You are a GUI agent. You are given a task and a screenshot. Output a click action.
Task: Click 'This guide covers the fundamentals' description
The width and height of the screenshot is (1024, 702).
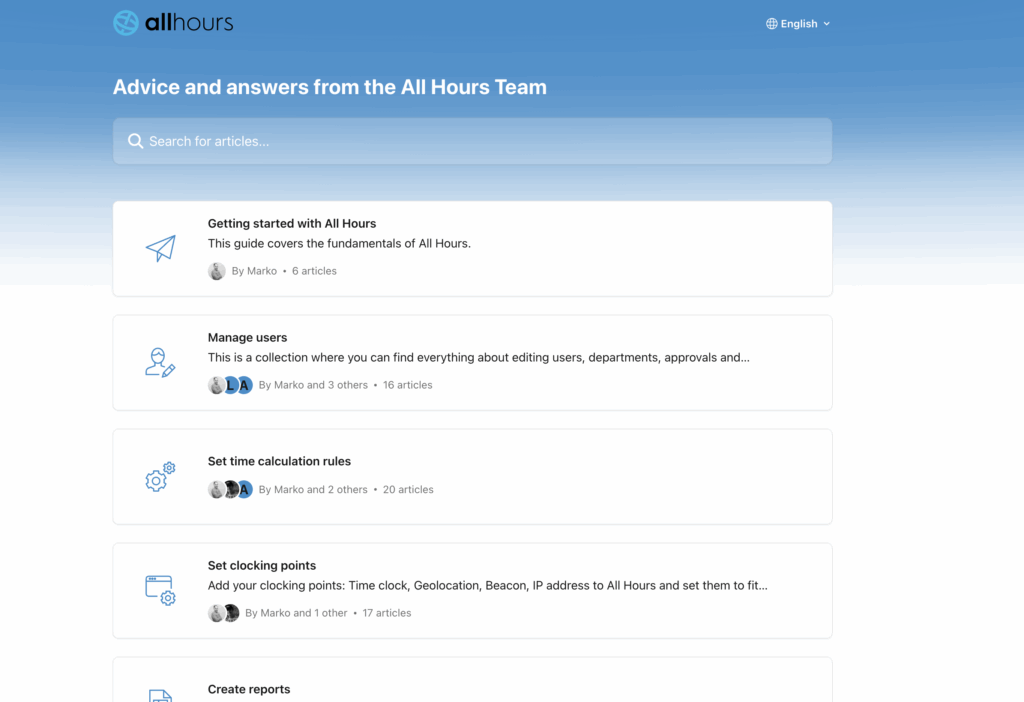339,244
